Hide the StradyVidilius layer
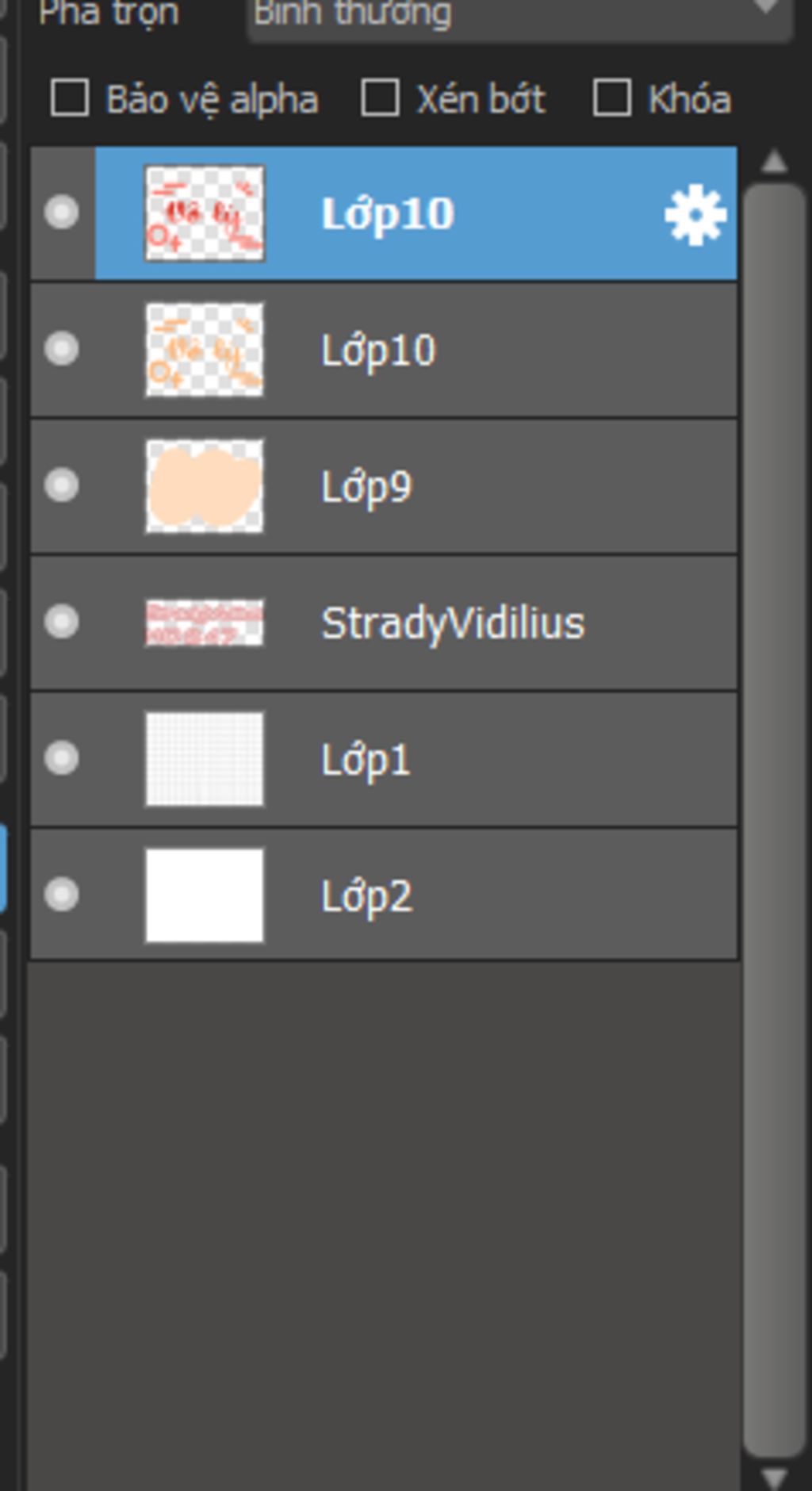The height and width of the screenshot is (1491, 812). pos(61,622)
